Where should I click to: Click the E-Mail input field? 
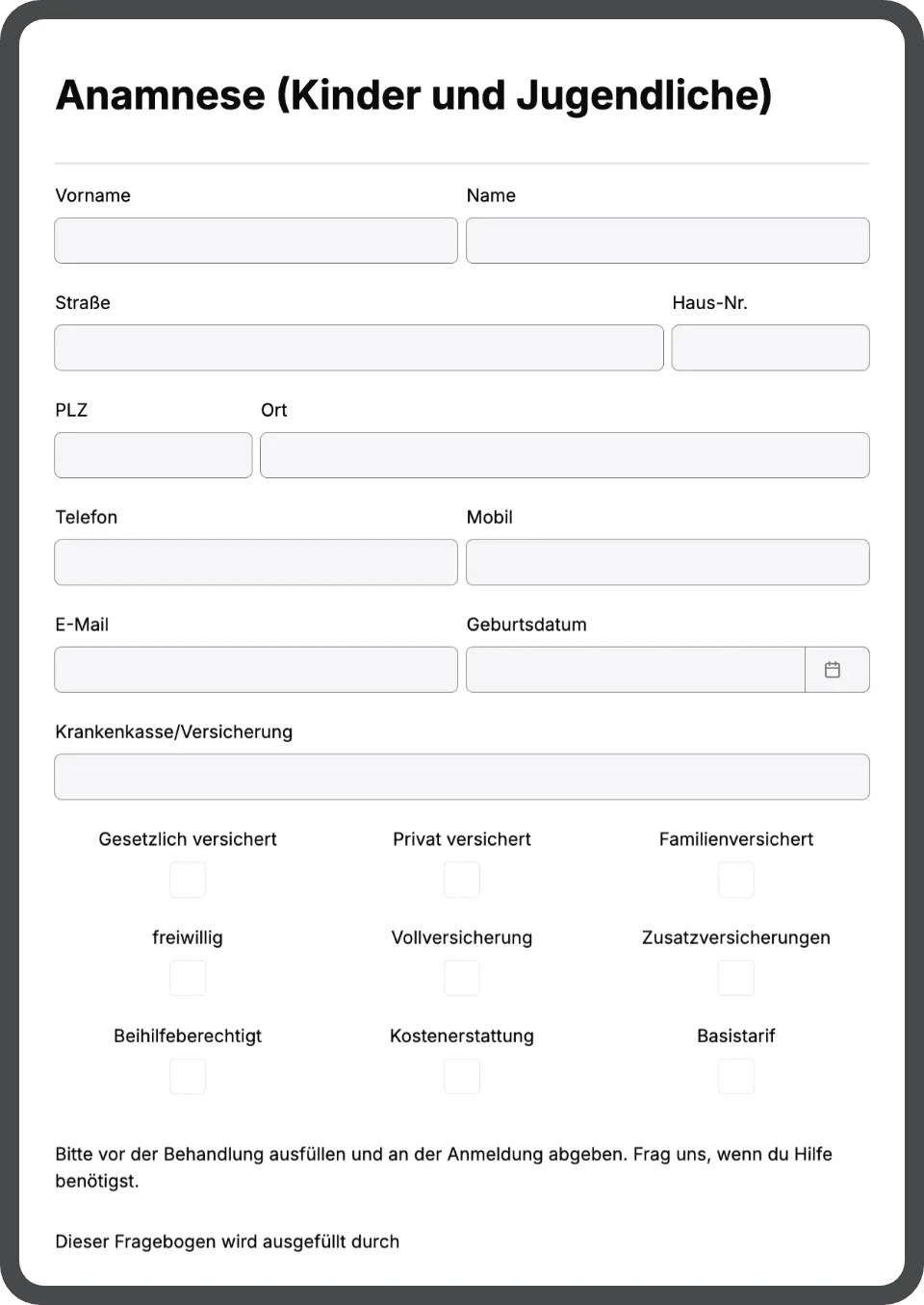coord(255,669)
